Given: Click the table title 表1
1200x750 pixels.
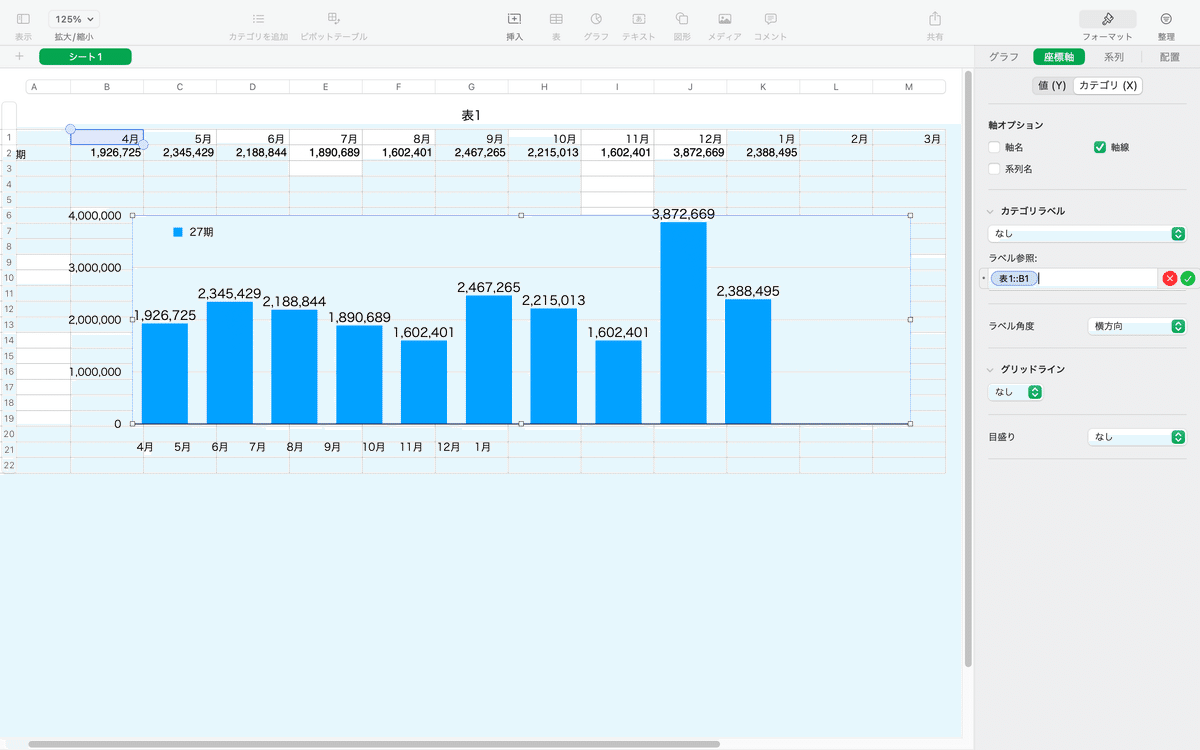Looking at the screenshot, I should pyautogui.click(x=472, y=116).
